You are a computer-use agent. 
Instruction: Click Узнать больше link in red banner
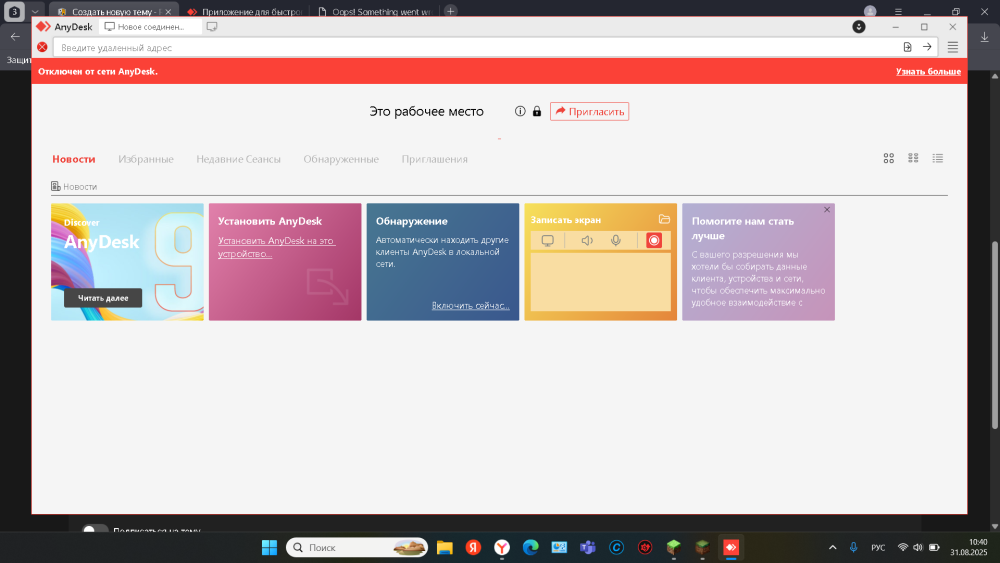tap(928, 71)
